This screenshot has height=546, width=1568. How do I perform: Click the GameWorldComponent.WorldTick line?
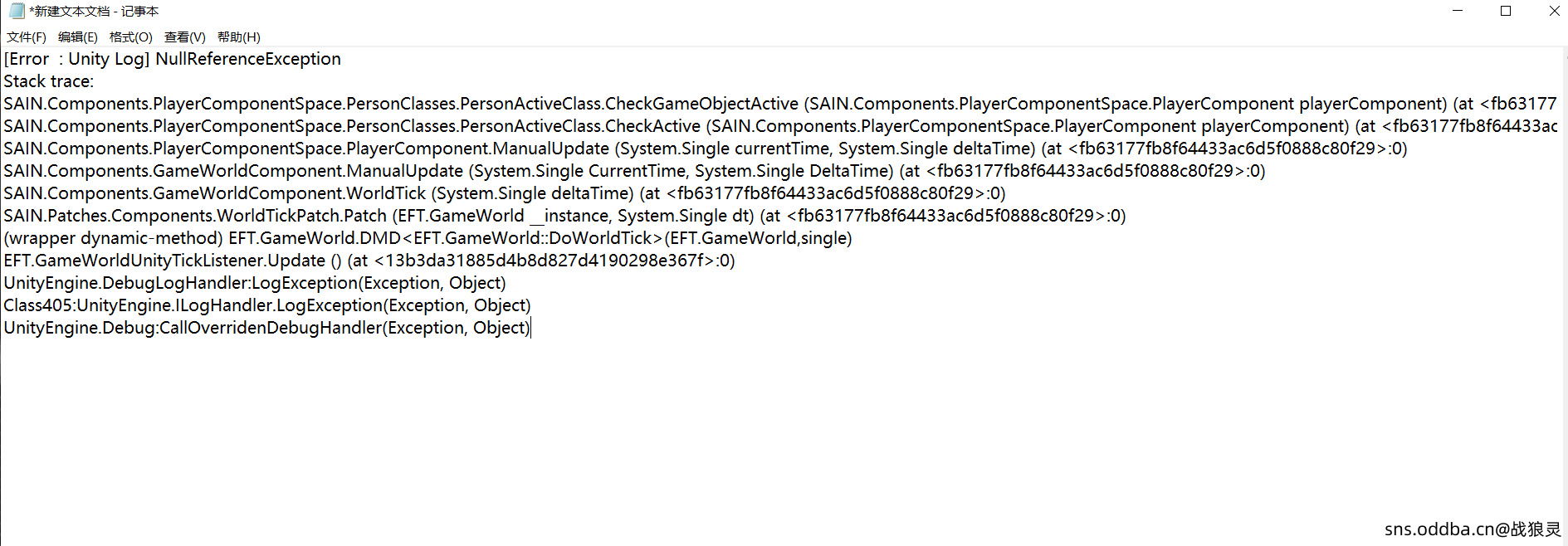505,193
